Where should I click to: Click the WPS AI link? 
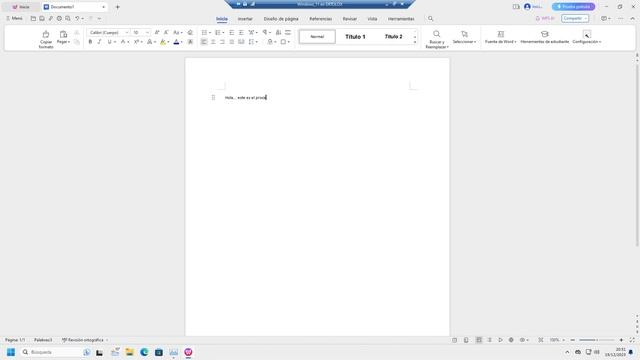coord(545,18)
